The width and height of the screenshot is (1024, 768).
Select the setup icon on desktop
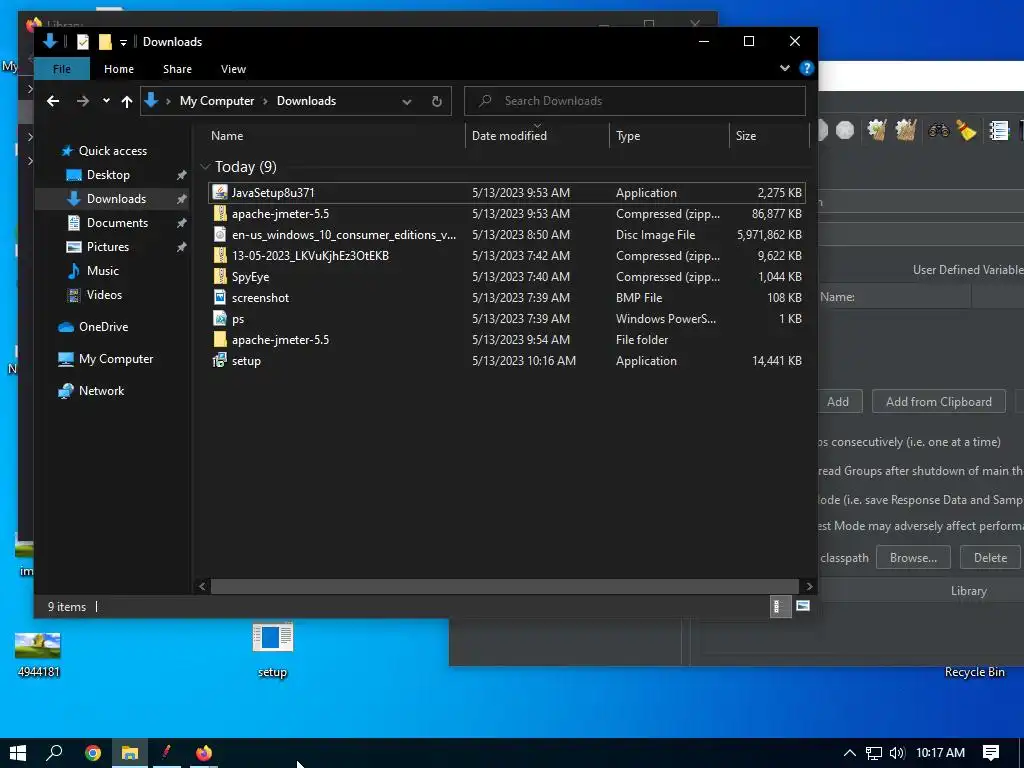pyautogui.click(x=272, y=650)
